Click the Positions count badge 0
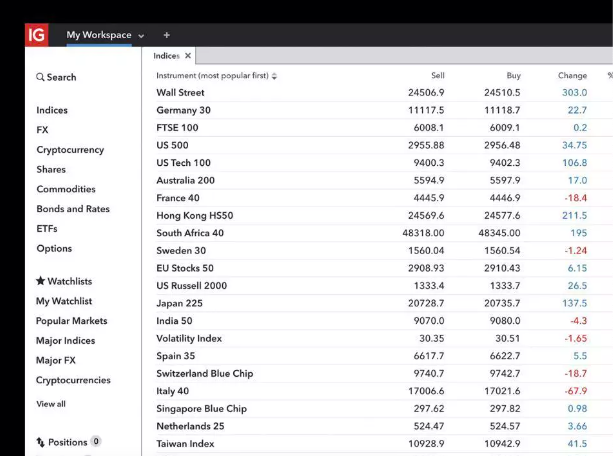613x456 pixels. [96, 441]
